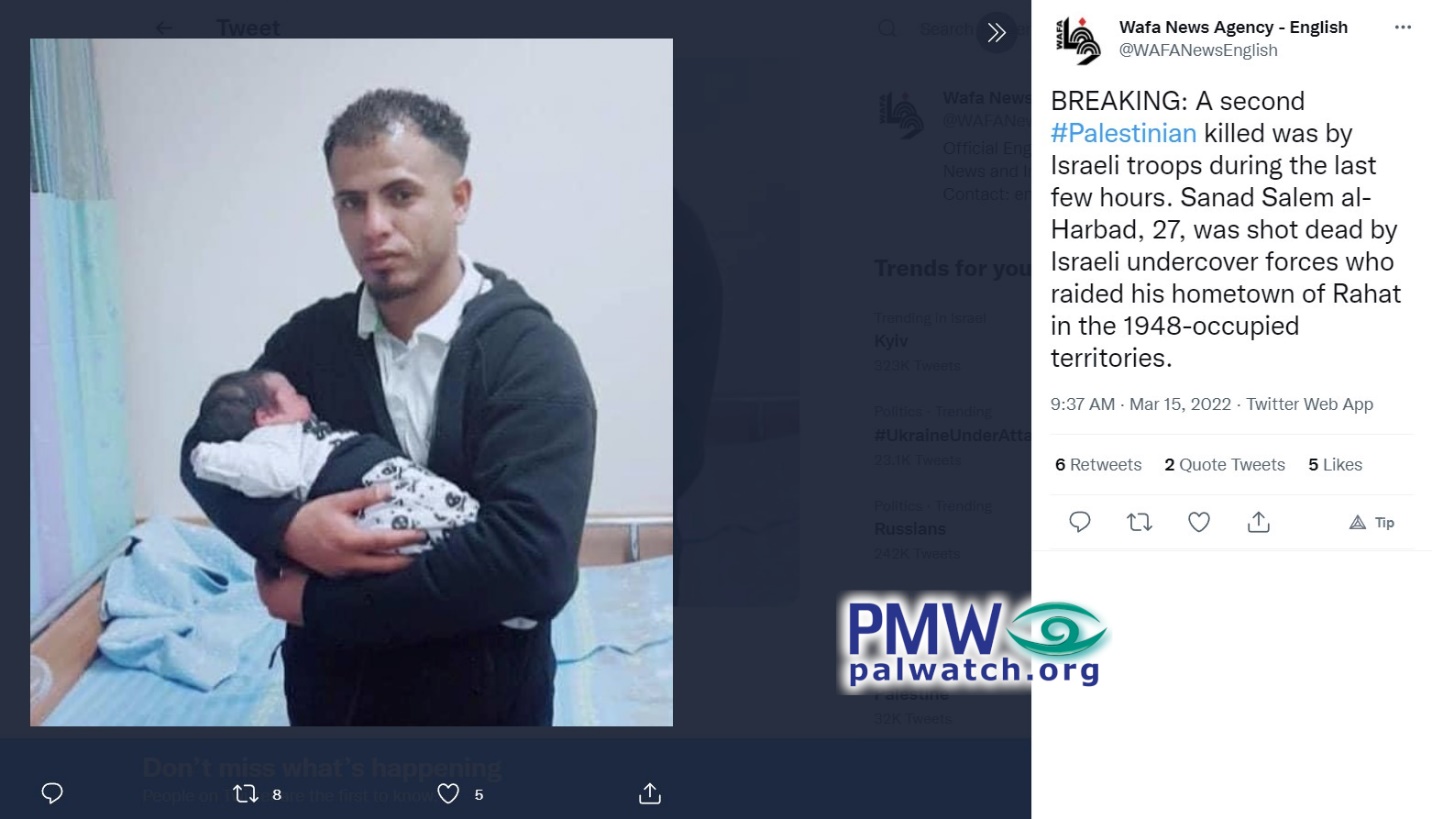Retweet using the icon in the tweet panel

pyautogui.click(x=1139, y=522)
